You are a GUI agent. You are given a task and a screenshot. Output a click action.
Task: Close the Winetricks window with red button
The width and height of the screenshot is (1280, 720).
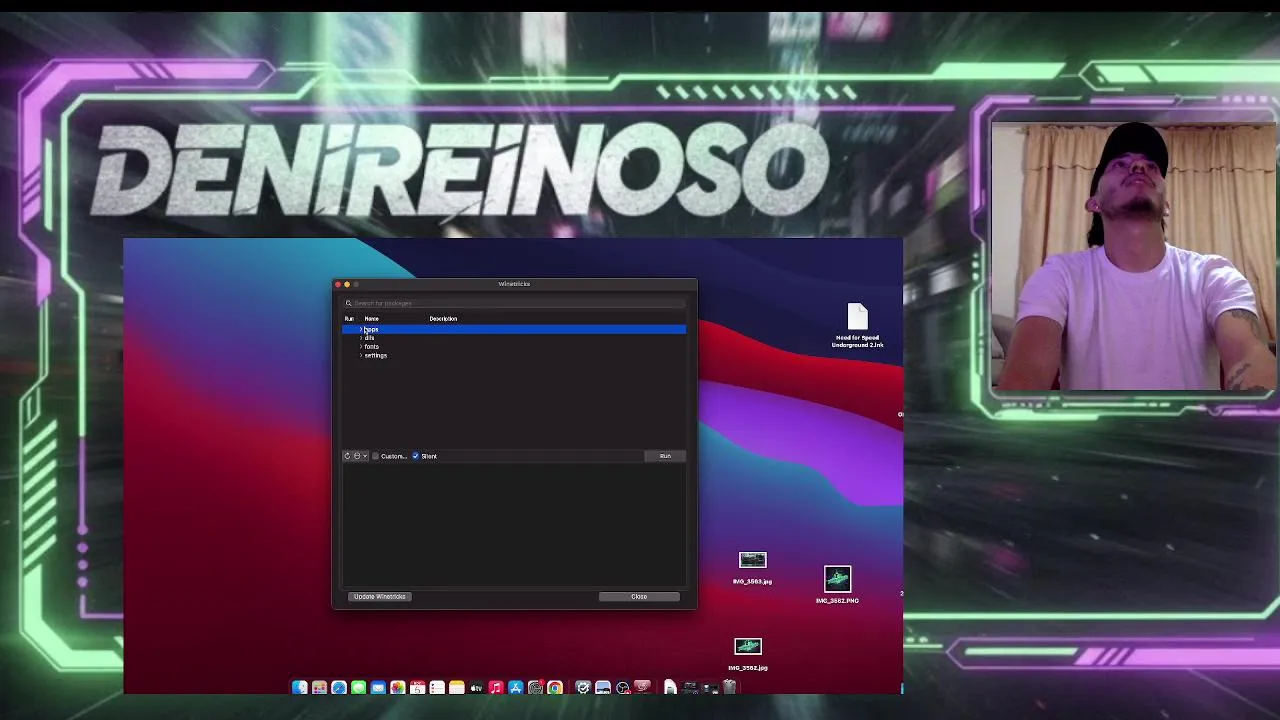click(338, 284)
